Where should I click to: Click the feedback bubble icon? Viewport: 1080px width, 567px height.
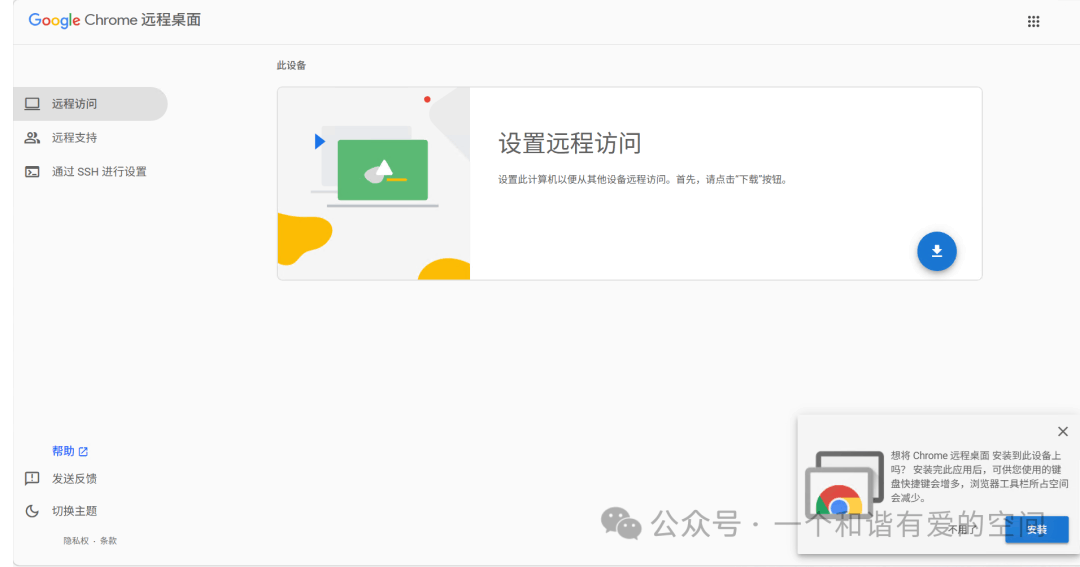(x=32, y=478)
